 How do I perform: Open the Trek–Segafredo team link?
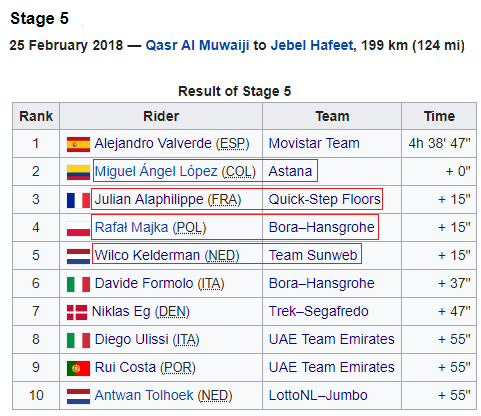318,311
